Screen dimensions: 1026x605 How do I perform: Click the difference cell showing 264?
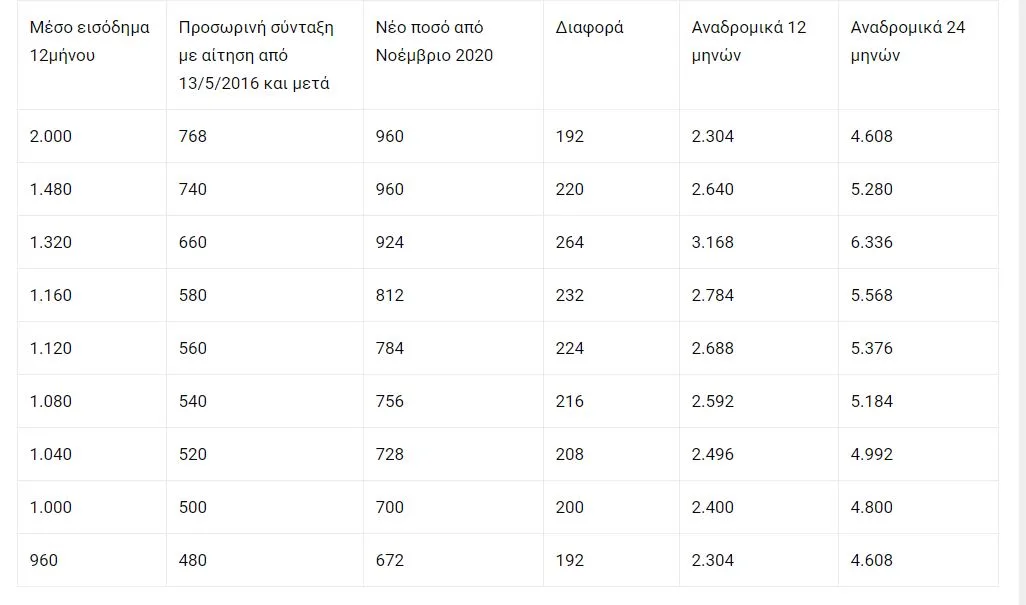[570, 242]
